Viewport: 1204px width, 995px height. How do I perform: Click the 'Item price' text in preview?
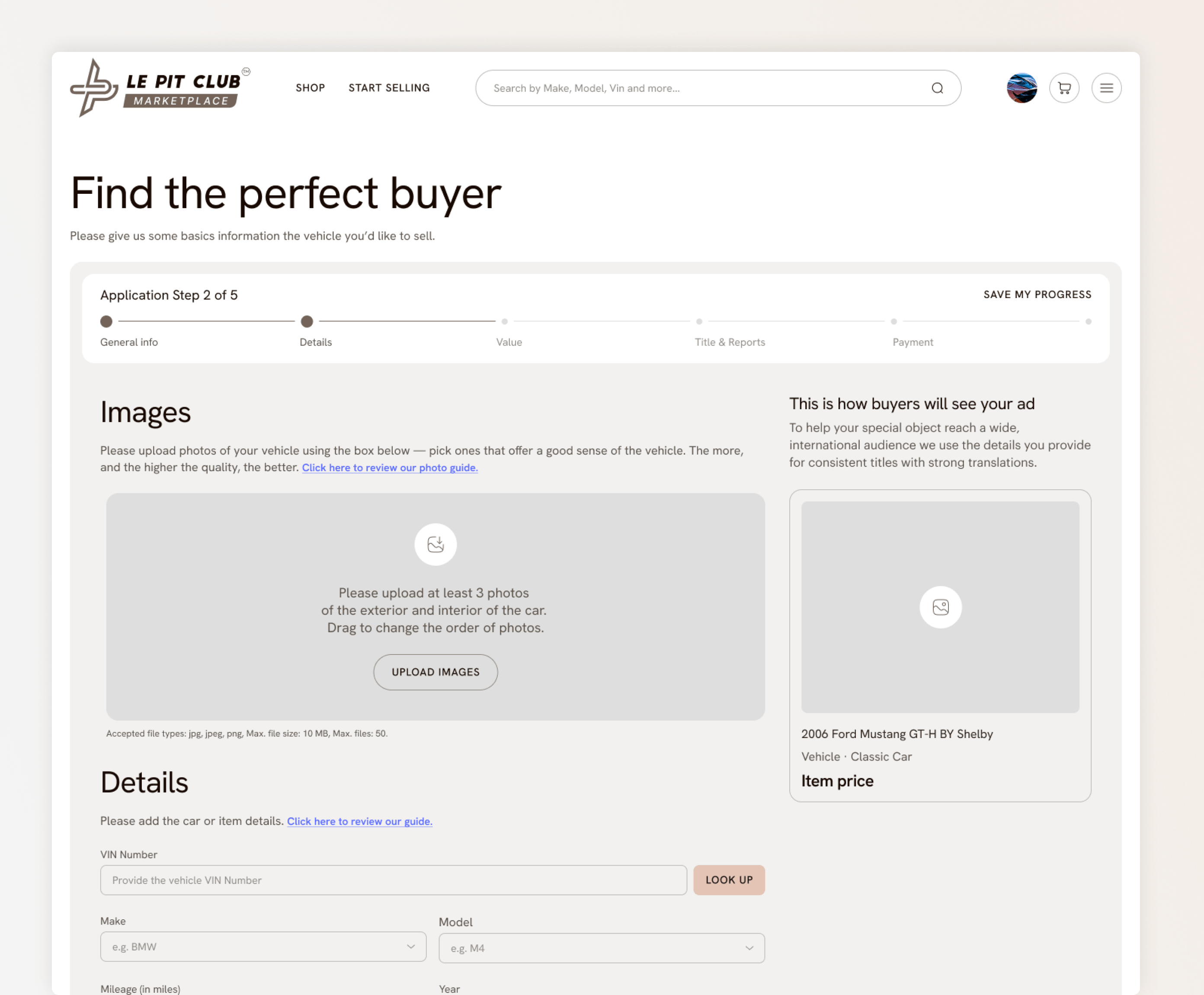pyautogui.click(x=837, y=780)
